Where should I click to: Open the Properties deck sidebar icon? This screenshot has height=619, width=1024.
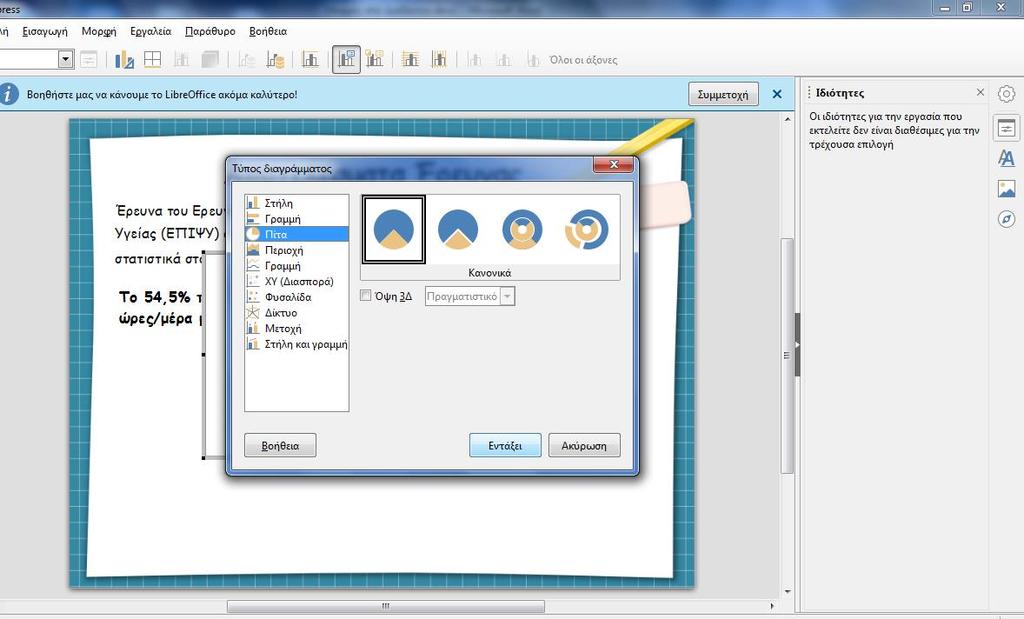[1006, 128]
